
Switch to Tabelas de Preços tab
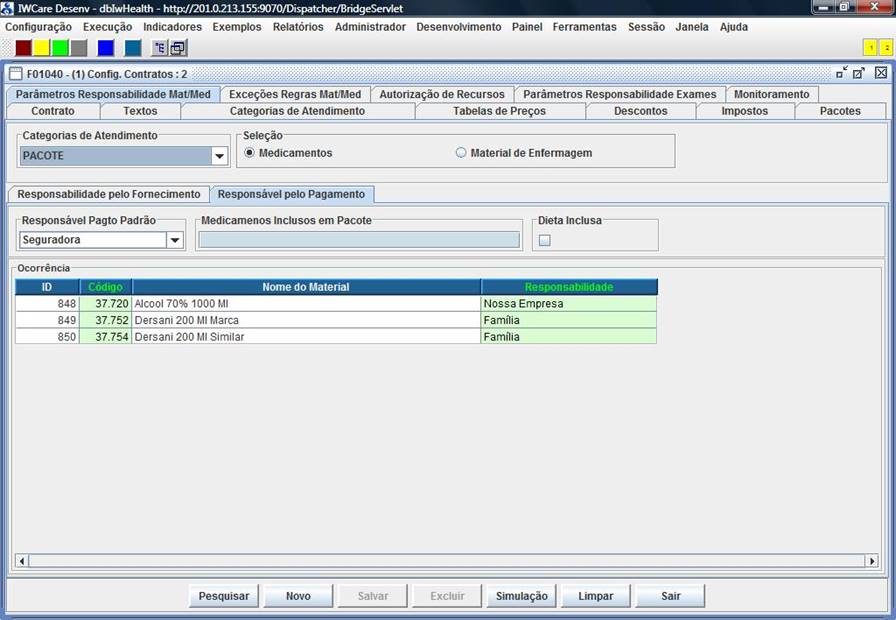499,111
